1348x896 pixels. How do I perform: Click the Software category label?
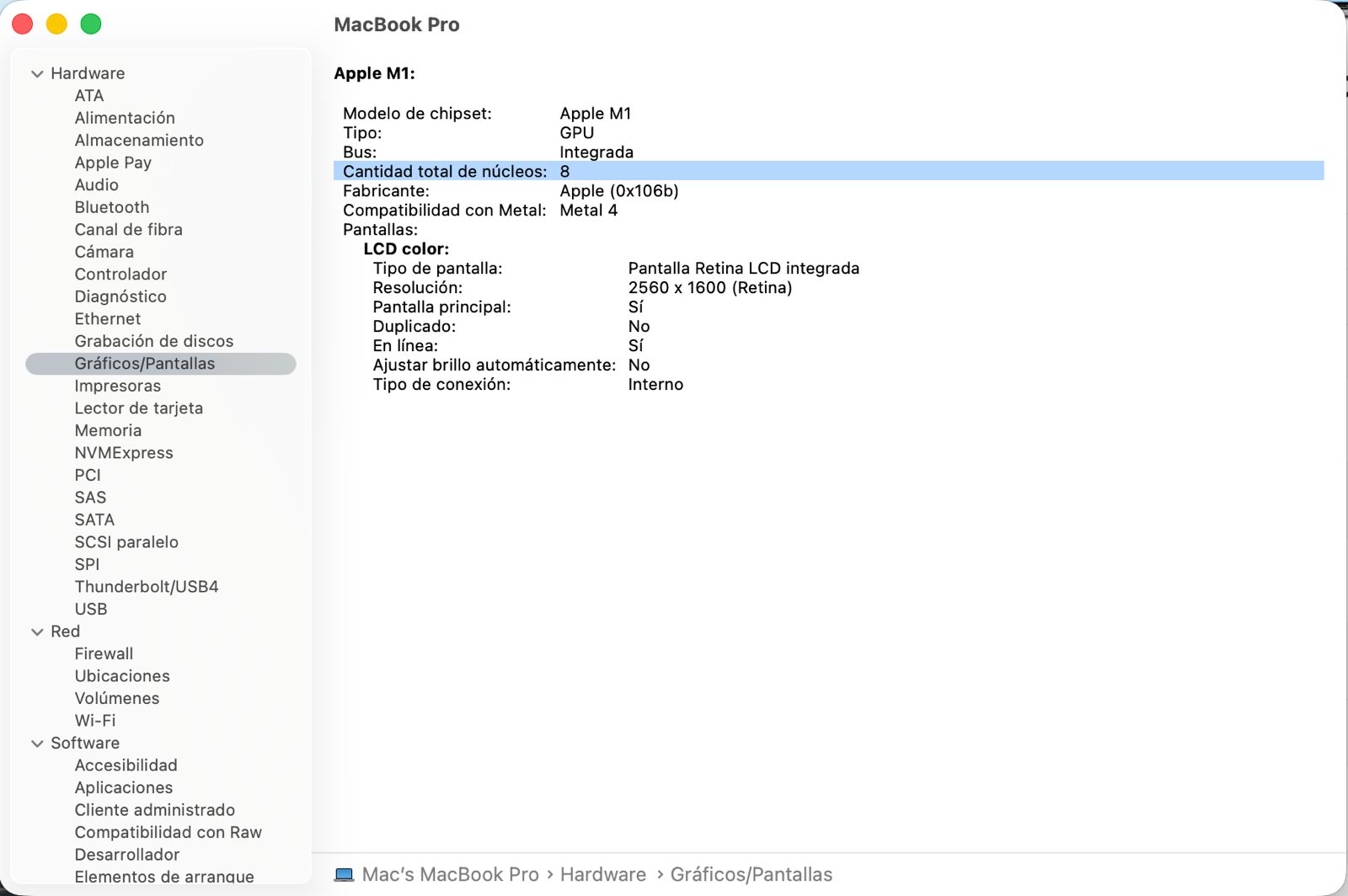point(85,743)
